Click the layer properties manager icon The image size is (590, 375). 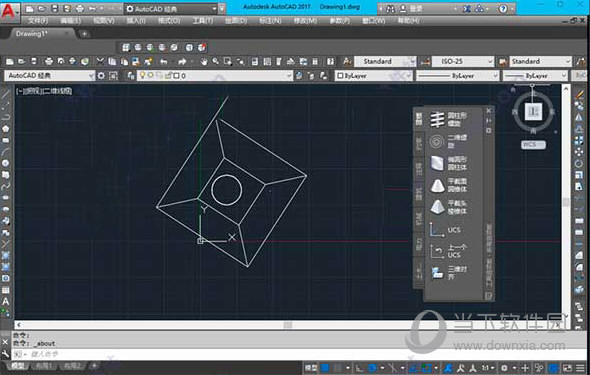tap(130, 76)
